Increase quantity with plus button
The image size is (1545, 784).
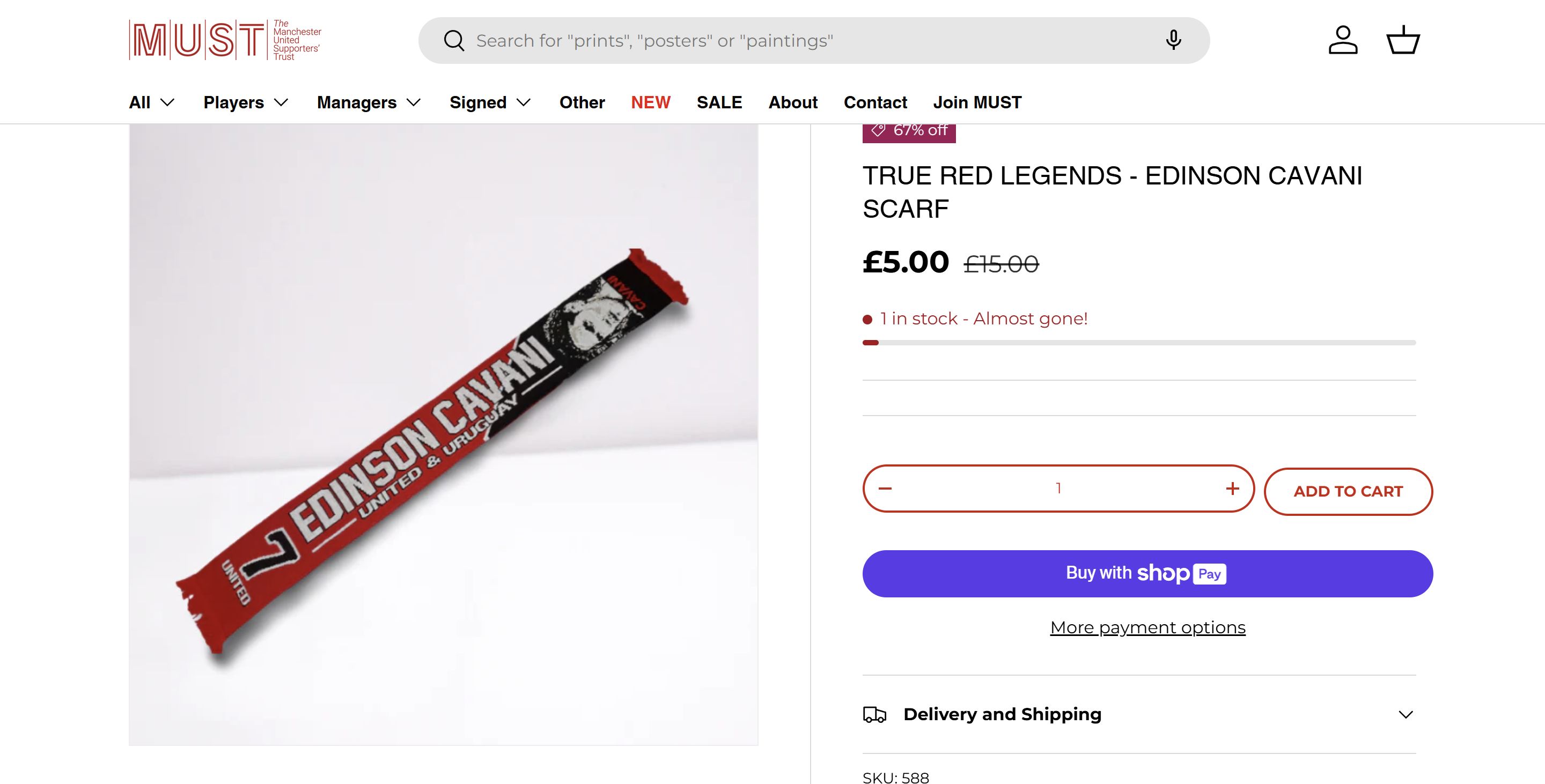[1232, 489]
